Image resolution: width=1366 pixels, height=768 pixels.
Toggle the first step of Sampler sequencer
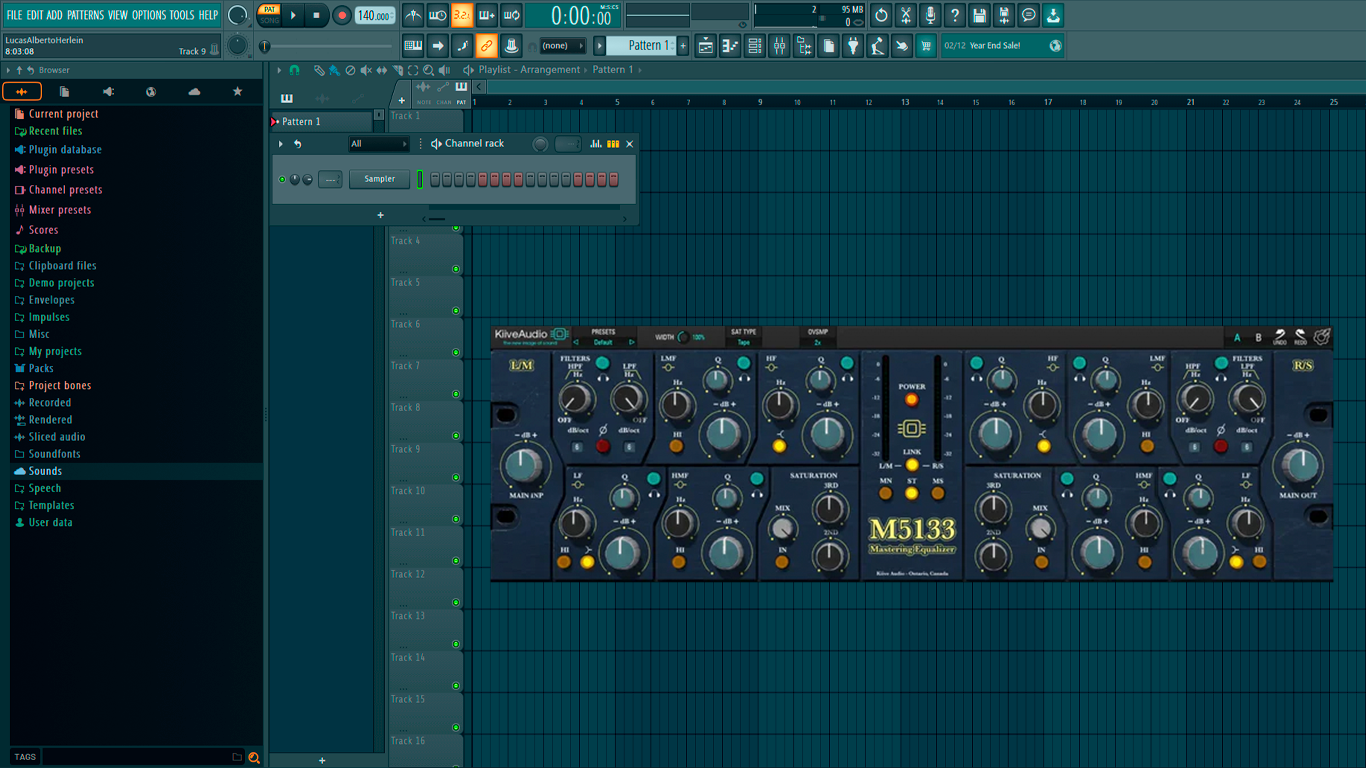[x=435, y=179]
